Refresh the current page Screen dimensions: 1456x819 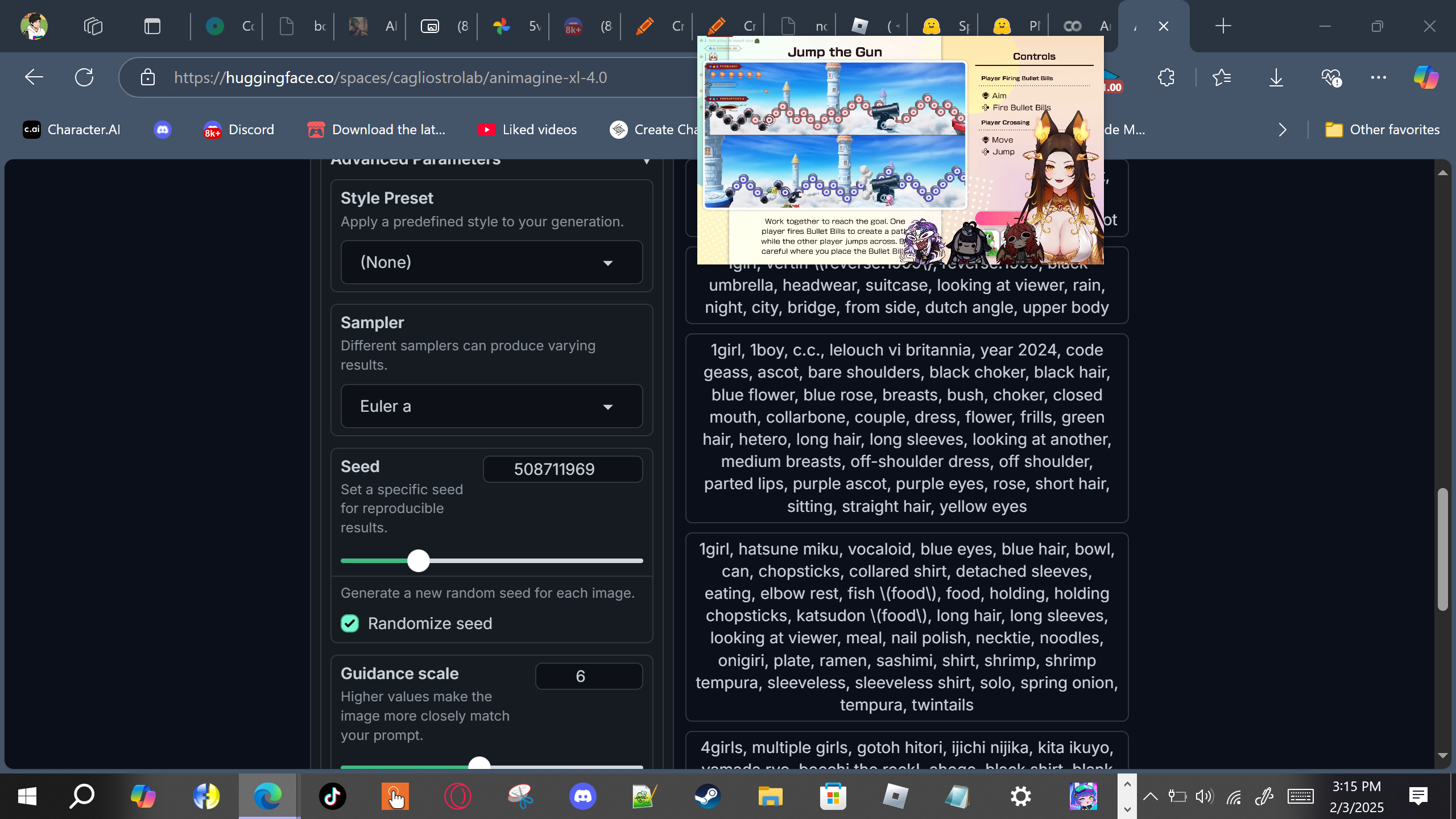click(84, 77)
